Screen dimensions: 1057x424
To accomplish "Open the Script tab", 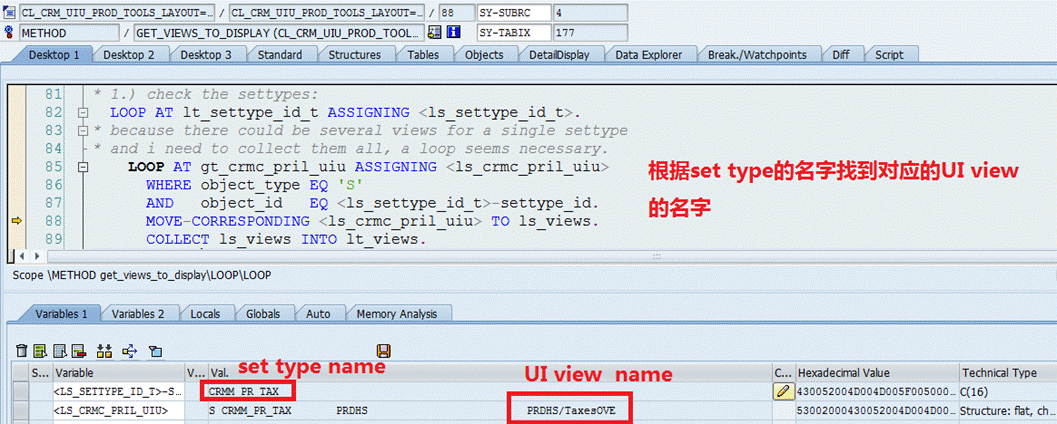I will pos(889,55).
